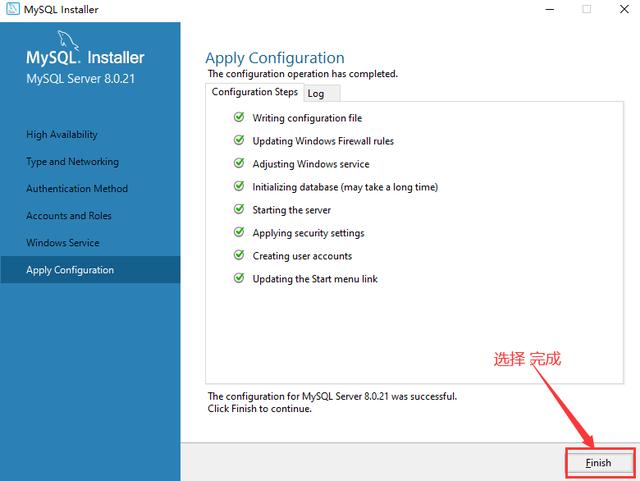
Task: Select Apply Configuration sidebar item
Action: pos(90,270)
